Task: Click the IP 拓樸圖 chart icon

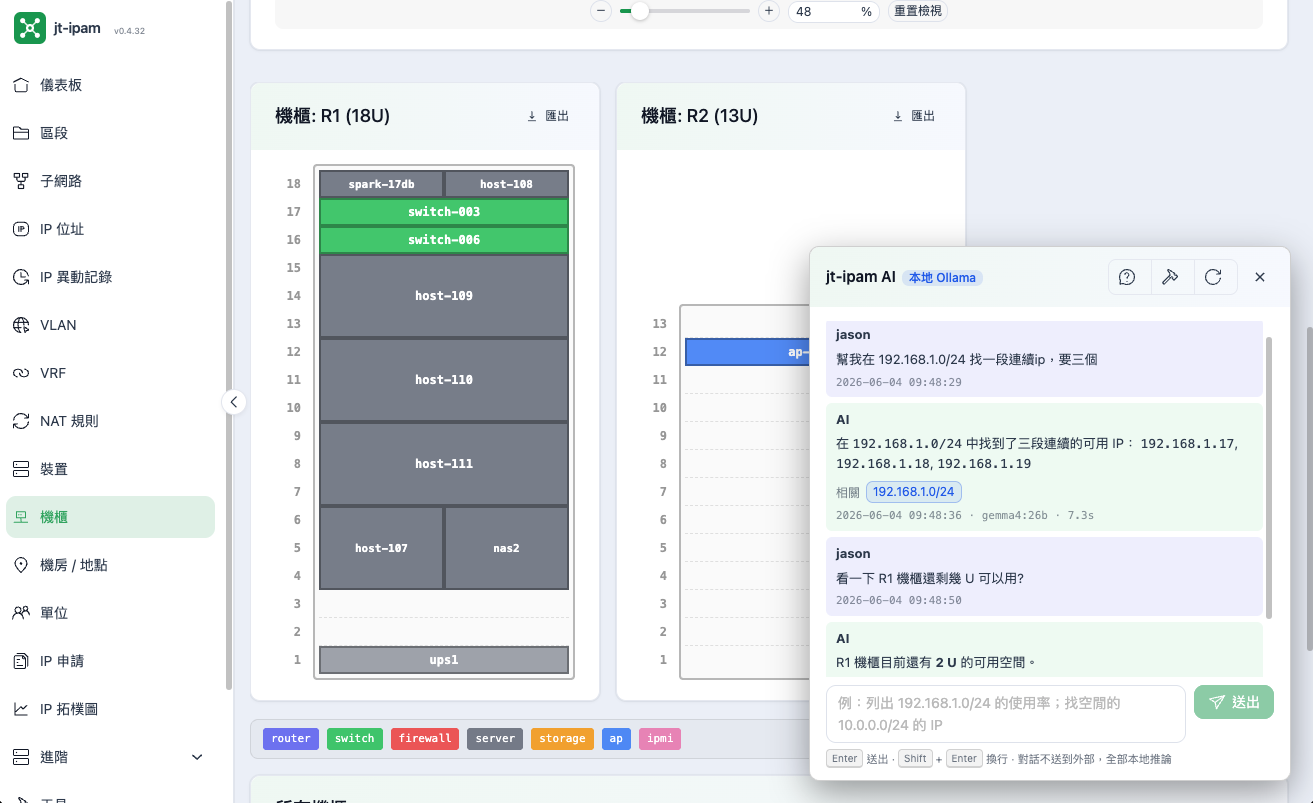Action: 21,709
